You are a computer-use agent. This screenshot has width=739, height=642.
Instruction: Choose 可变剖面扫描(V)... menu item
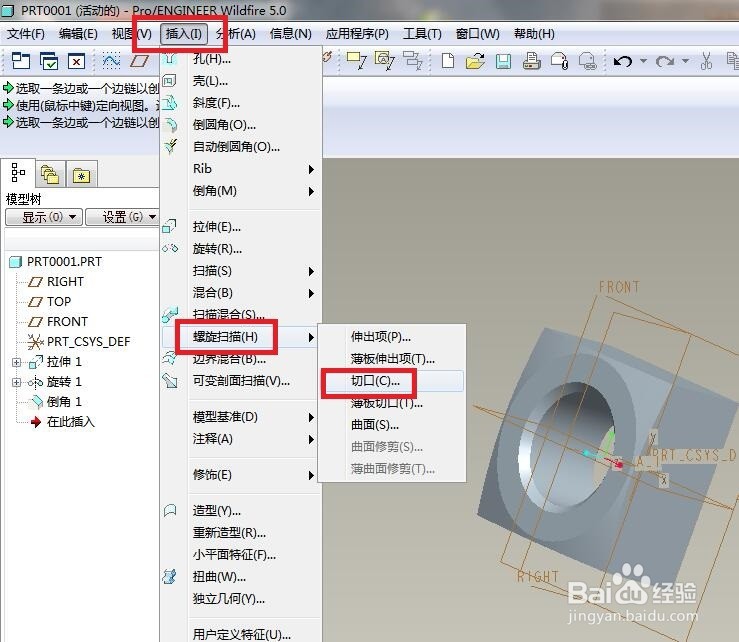241,381
